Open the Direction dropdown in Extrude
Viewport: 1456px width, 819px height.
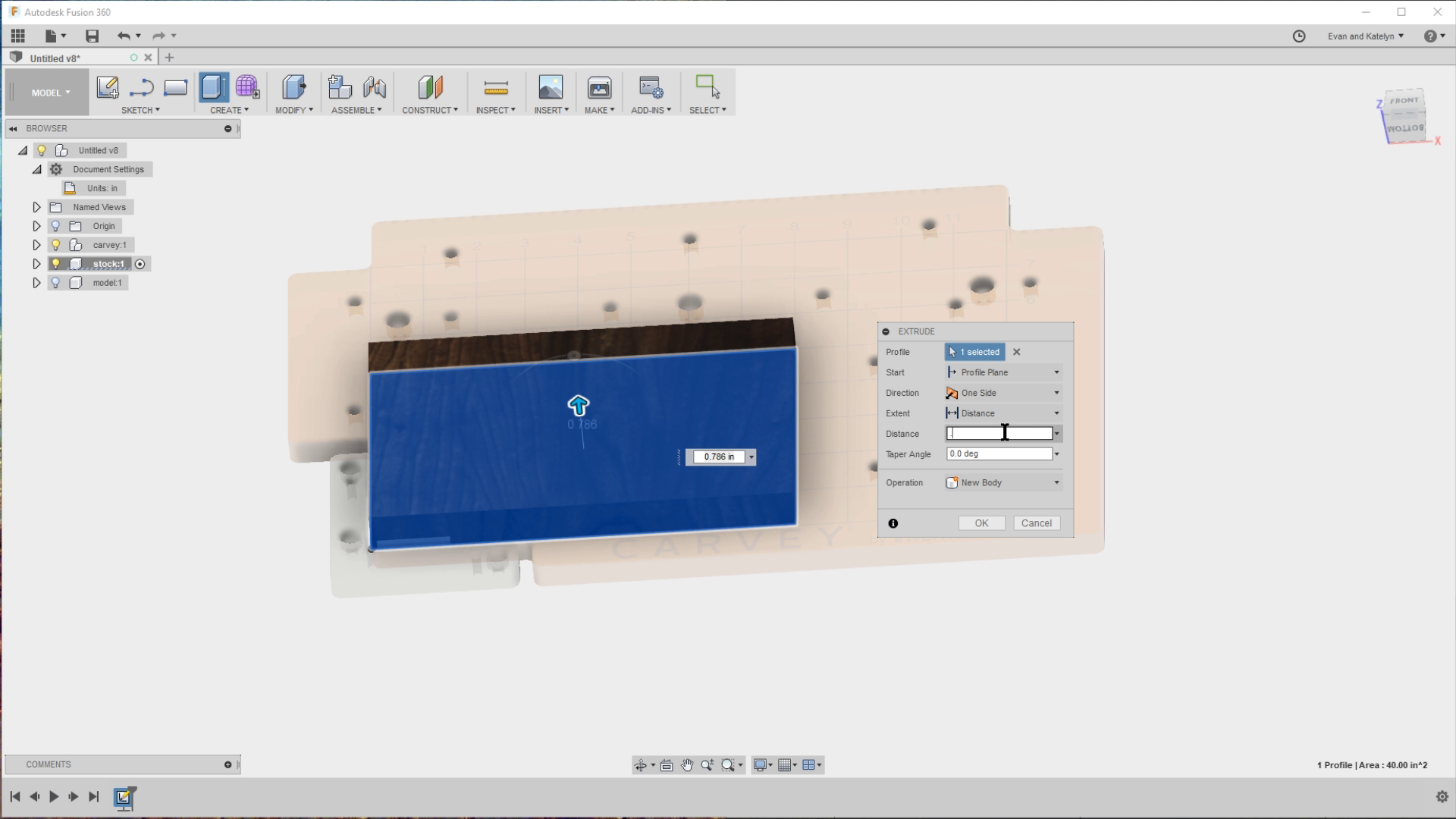click(1057, 393)
